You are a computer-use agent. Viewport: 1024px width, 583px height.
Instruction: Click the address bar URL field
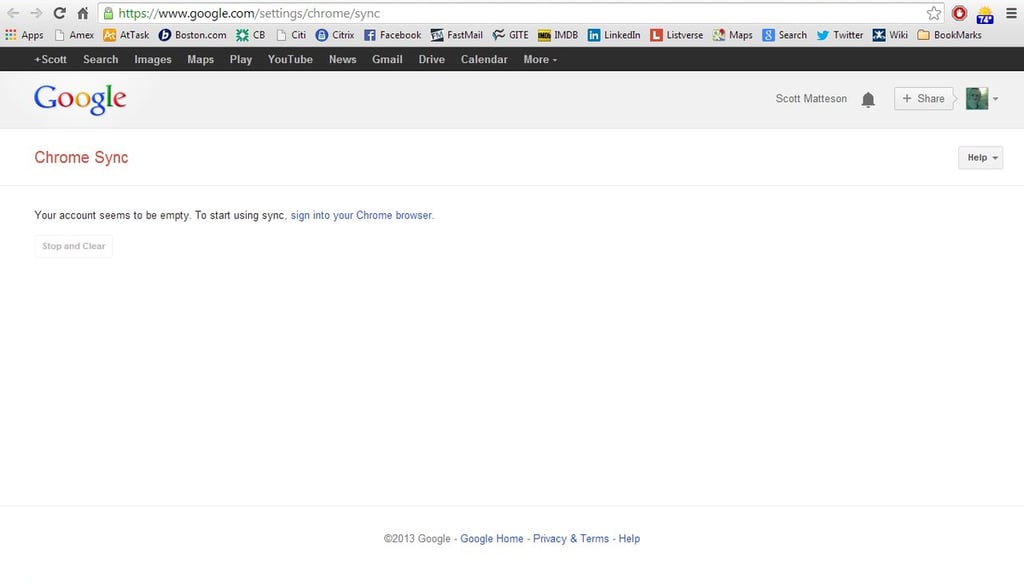(x=519, y=13)
